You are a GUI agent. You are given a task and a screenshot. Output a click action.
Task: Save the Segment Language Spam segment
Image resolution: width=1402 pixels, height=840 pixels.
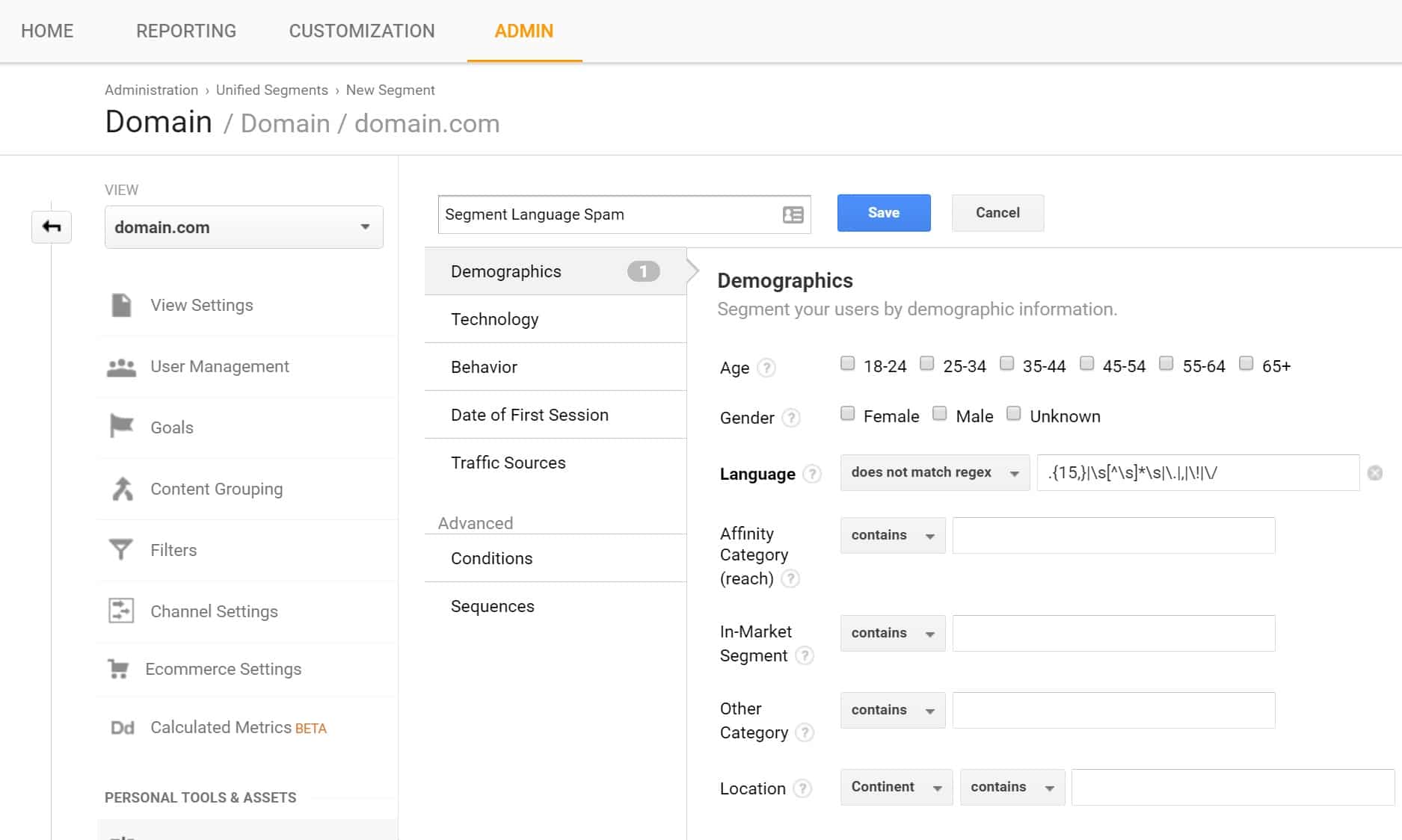(883, 212)
